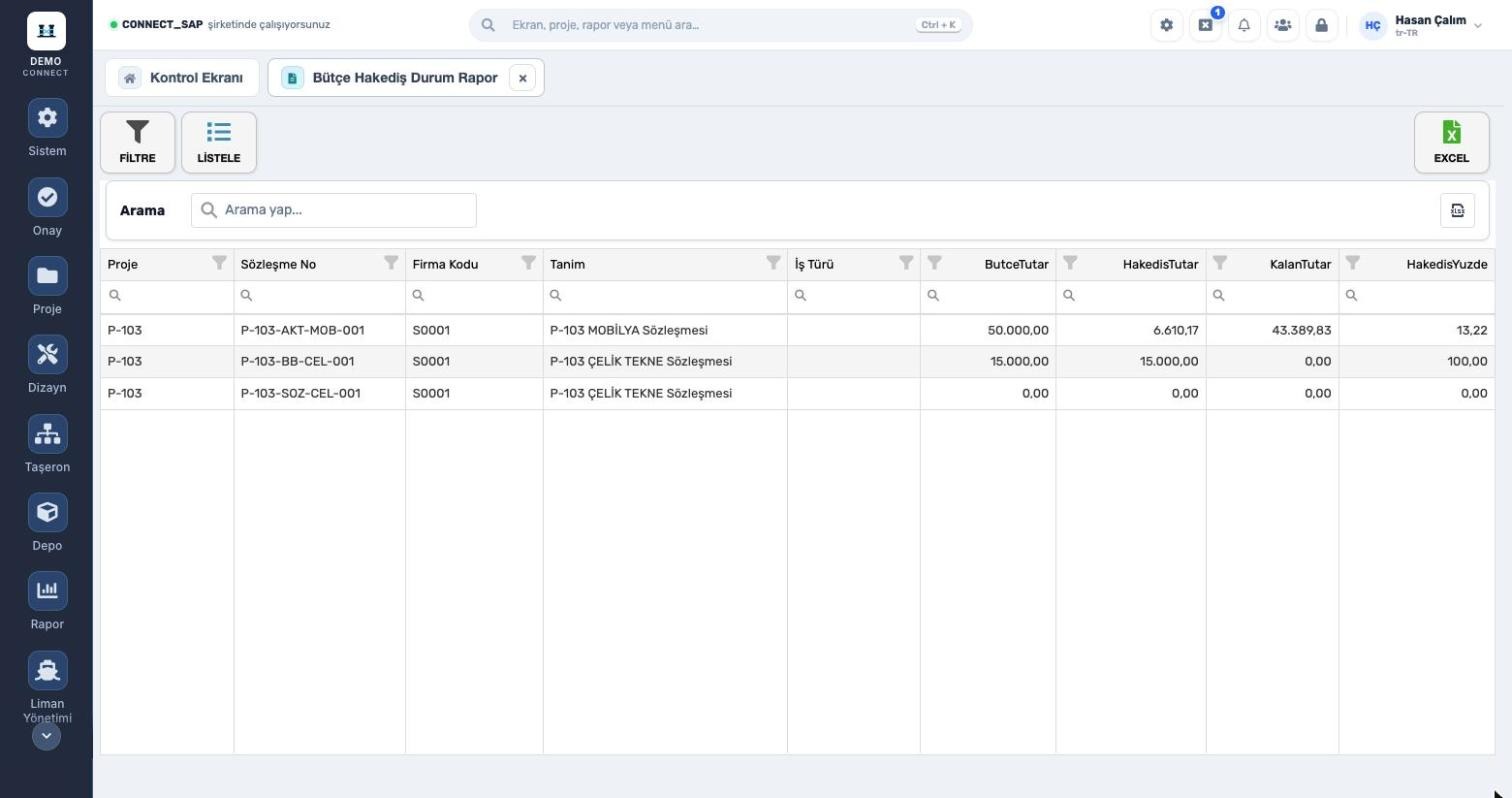Open filter for the HakedisTutar column
The image size is (1512, 798).
1070,263
